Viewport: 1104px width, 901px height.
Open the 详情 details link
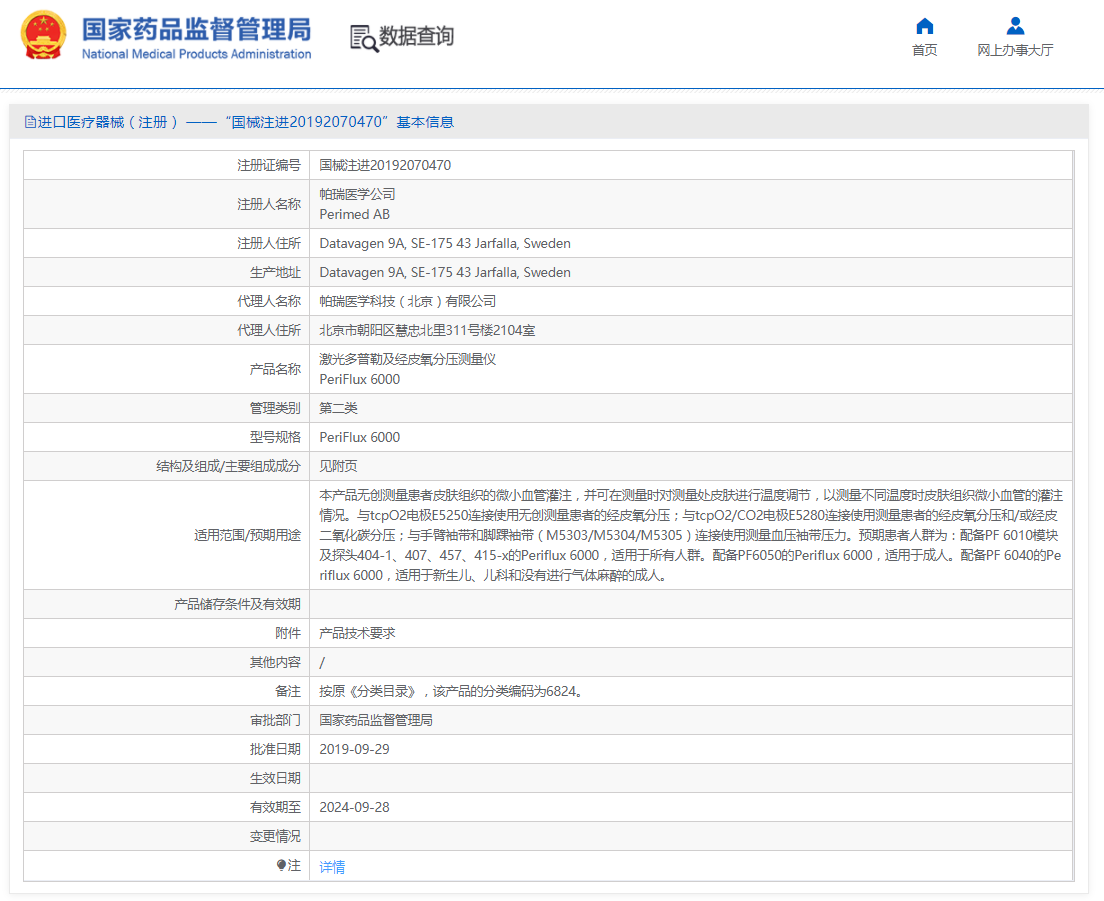(x=332, y=867)
